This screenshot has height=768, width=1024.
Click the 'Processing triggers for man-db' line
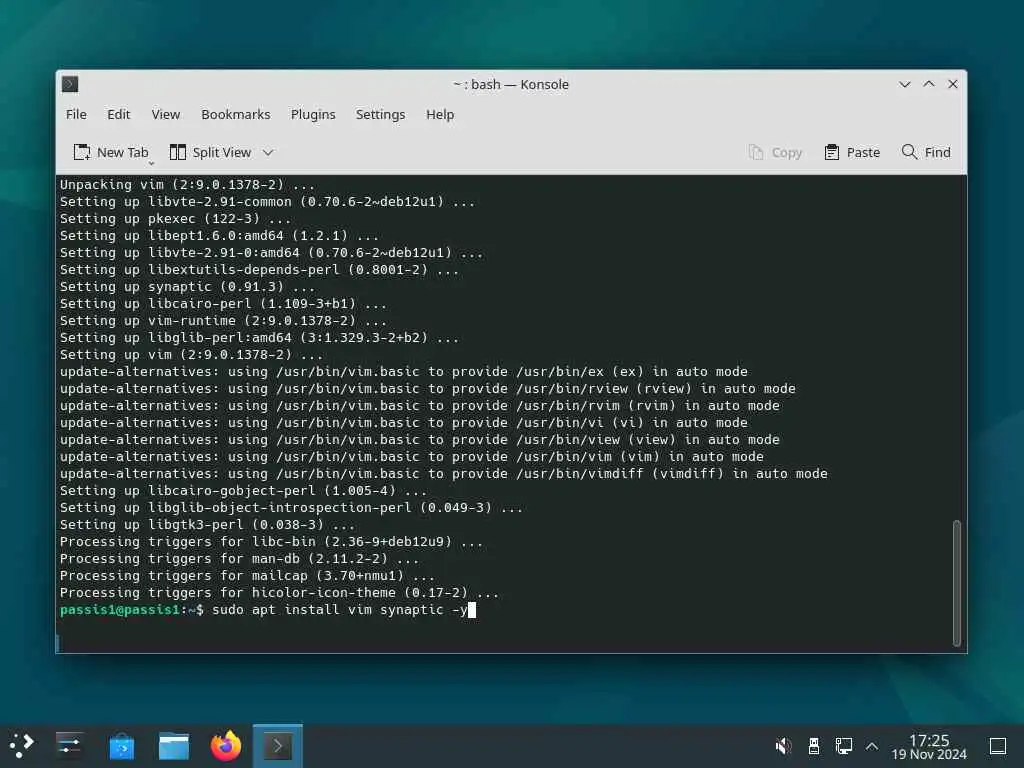pyautogui.click(x=239, y=558)
